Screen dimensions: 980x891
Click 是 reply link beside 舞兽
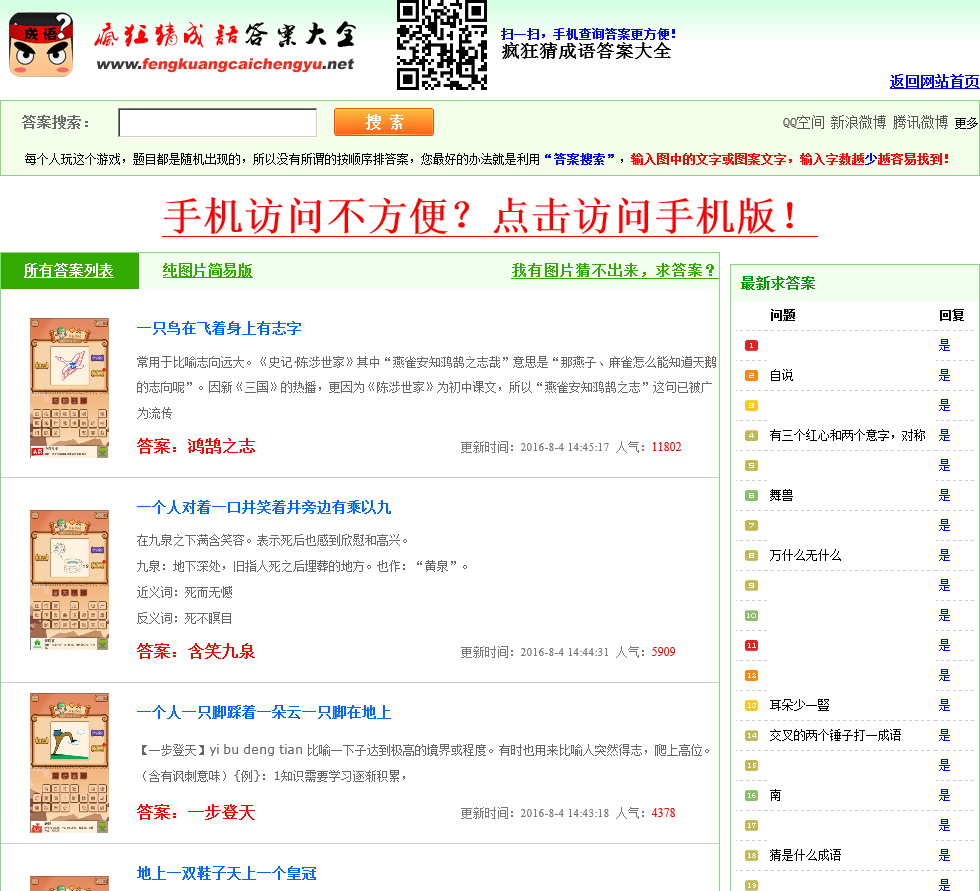coord(944,495)
